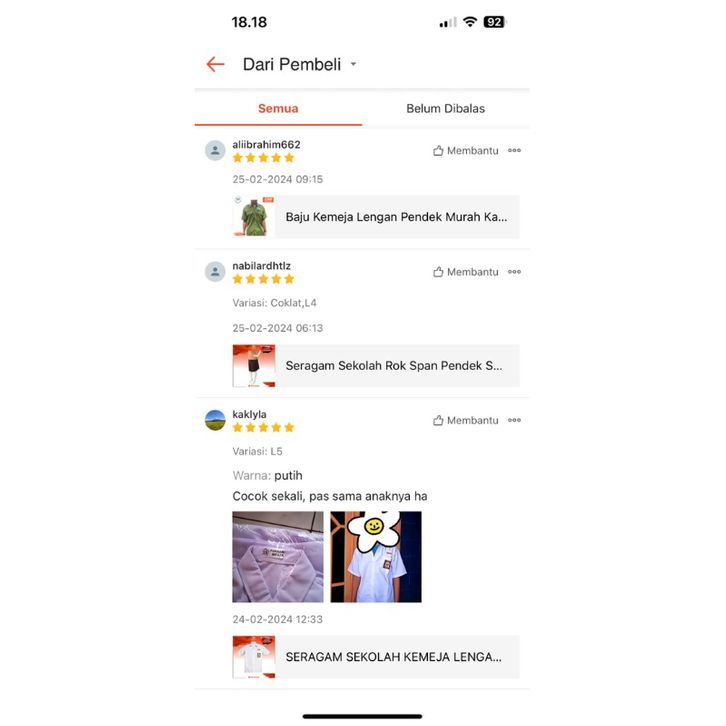Open the Baju Kemeja Lengan Pendek product

376,217
